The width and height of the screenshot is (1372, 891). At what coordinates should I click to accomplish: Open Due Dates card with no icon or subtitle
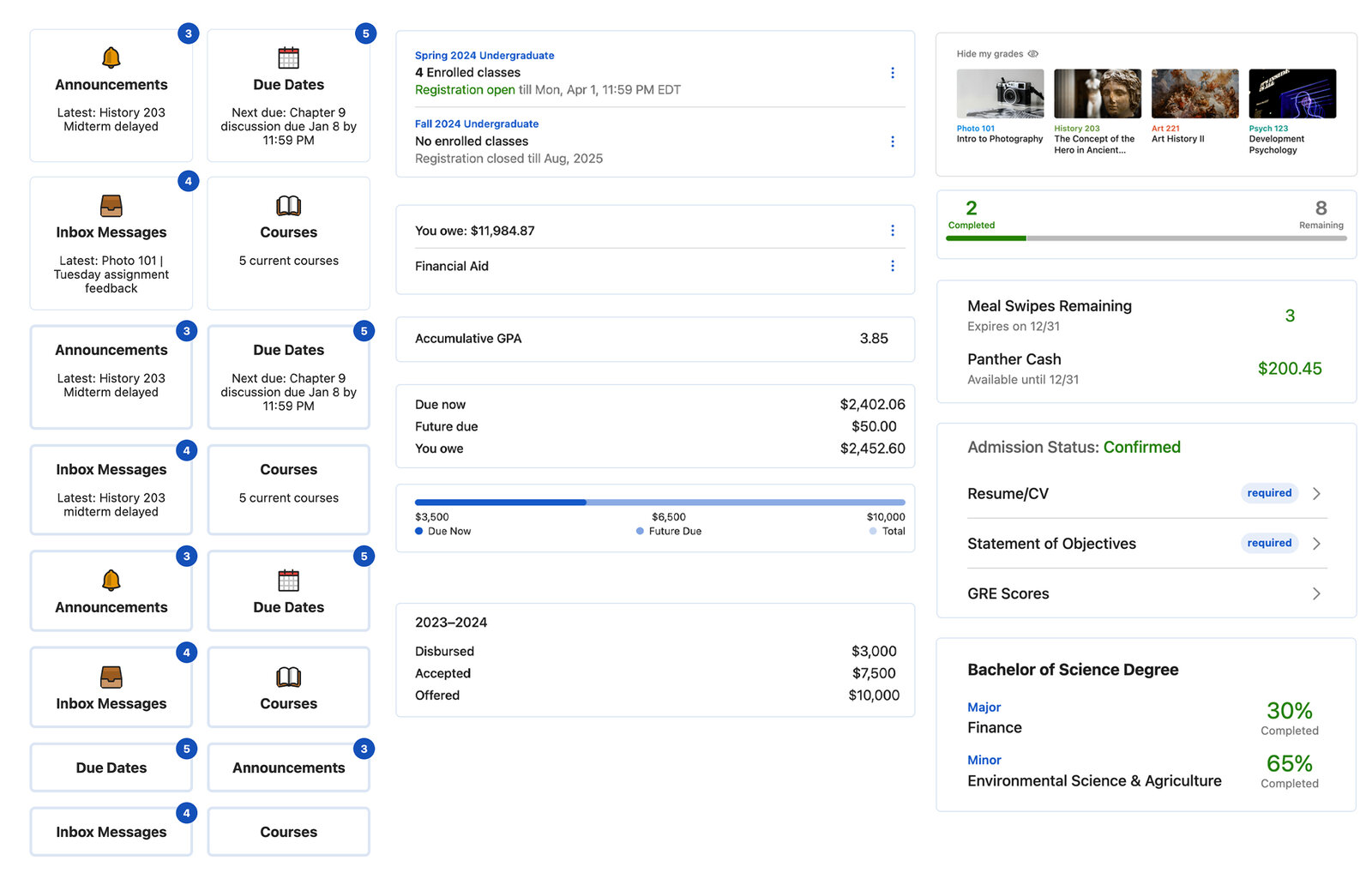[111, 768]
